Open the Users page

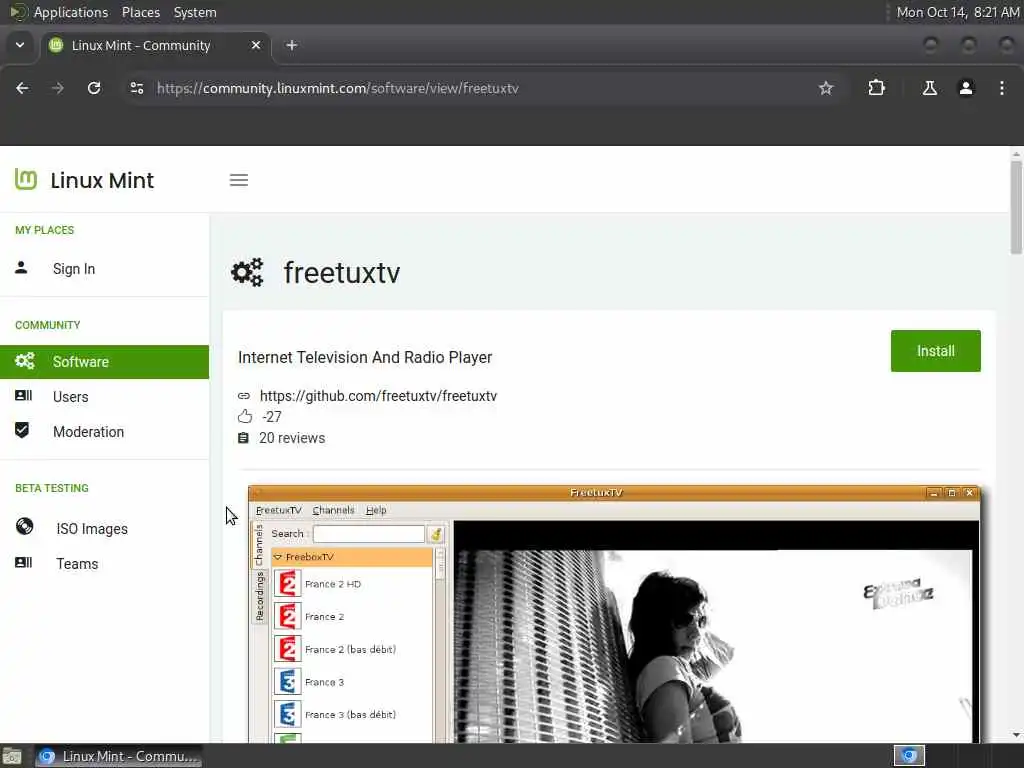pyautogui.click(x=71, y=397)
